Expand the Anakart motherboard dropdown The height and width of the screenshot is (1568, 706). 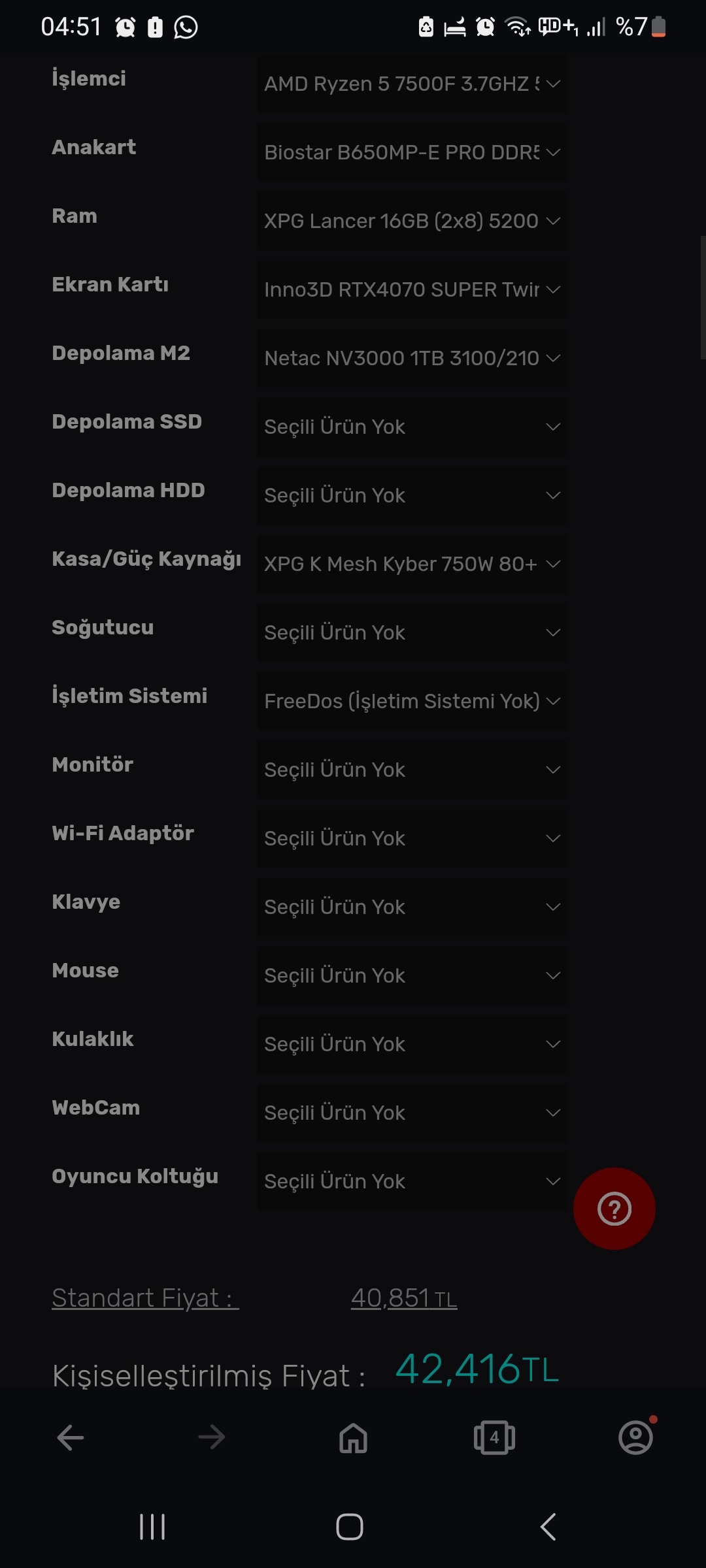tap(412, 152)
